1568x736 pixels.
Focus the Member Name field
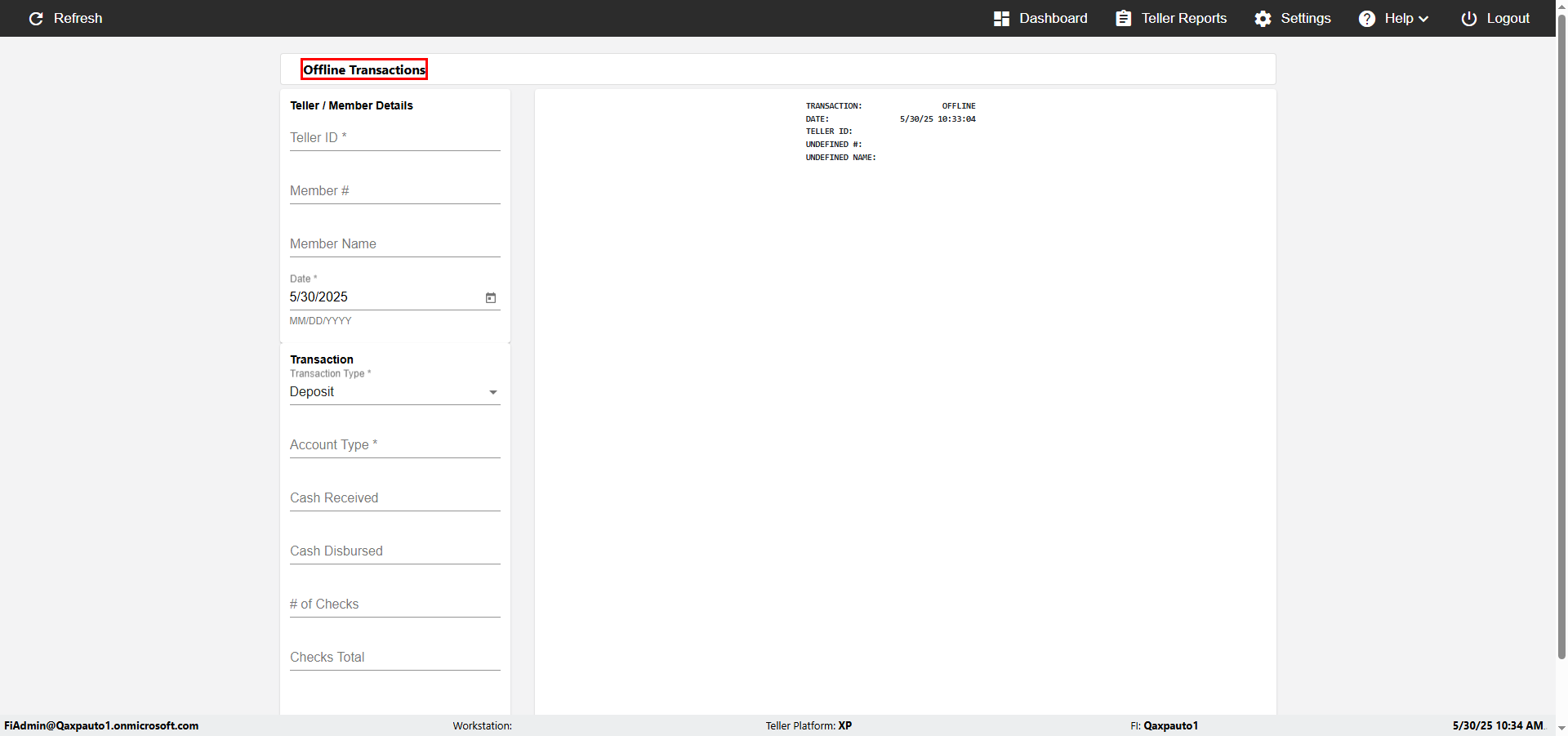pyautogui.click(x=395, y=244)
